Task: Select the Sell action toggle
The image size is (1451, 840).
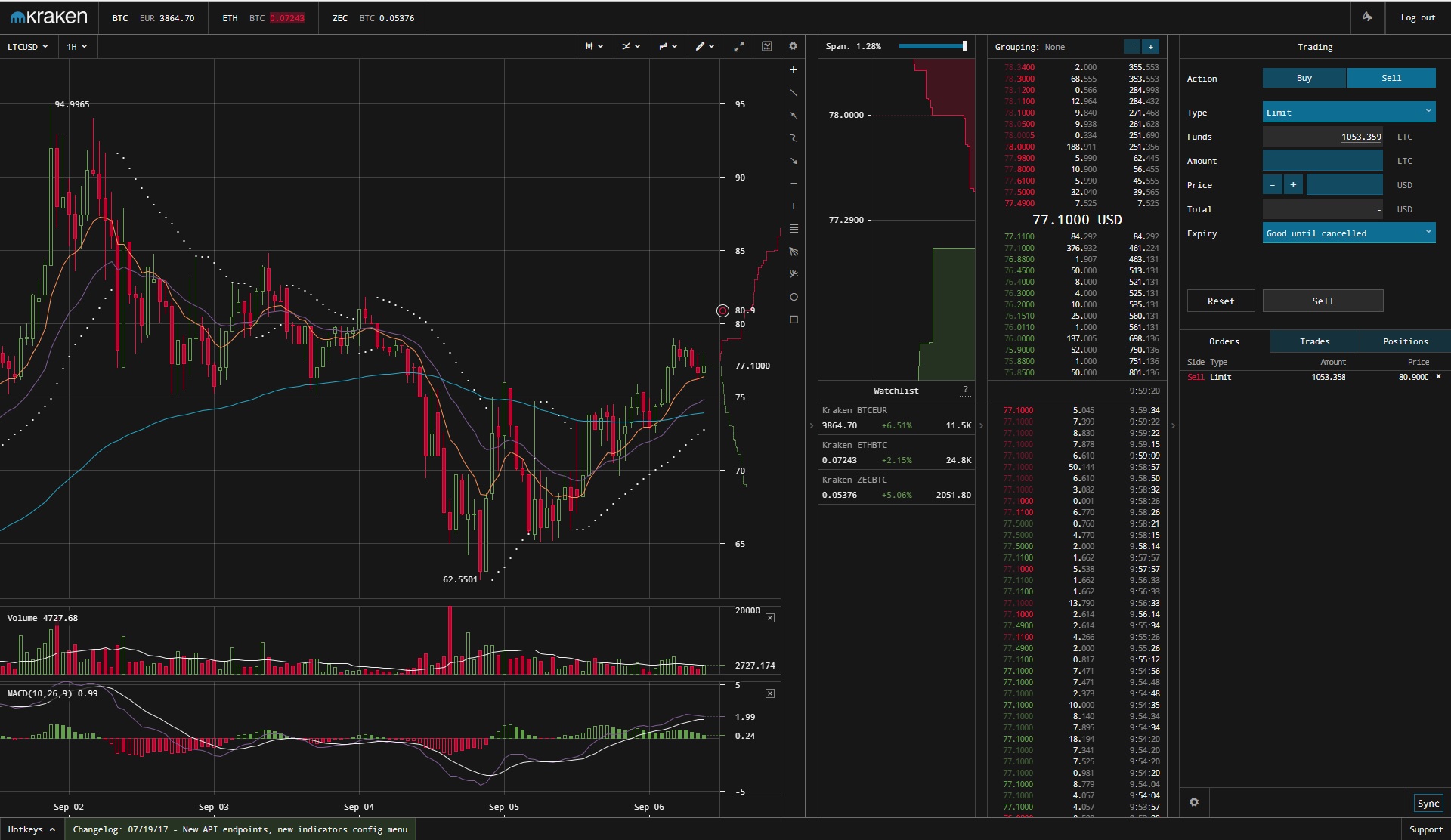Action: [1391, 78]
